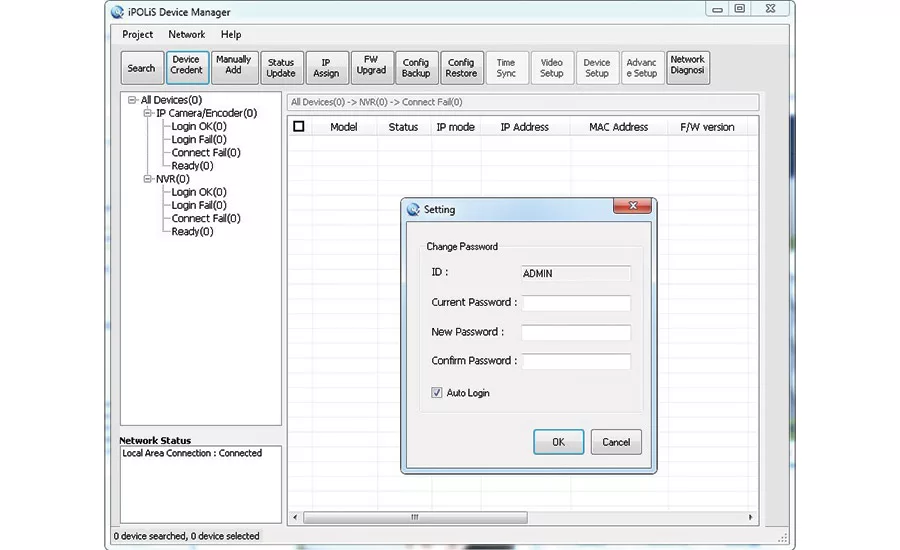The width and height of the screenshot is (900, 550).
Task: Click the '0 device searched' status text
Action: pyautogui.click(x=187, y=536)
